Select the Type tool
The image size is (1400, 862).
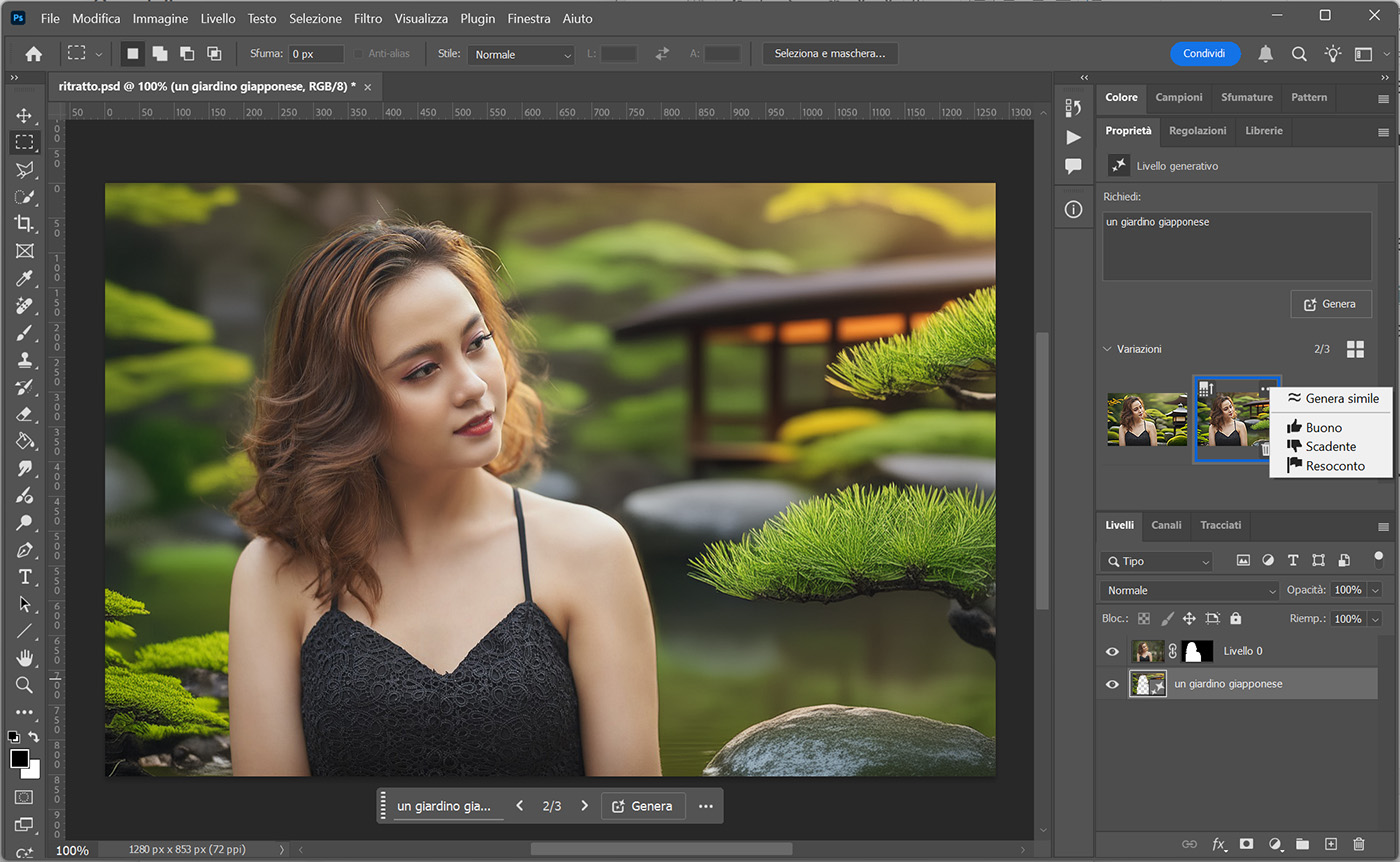pyautogui.click(x=25, y=577)
